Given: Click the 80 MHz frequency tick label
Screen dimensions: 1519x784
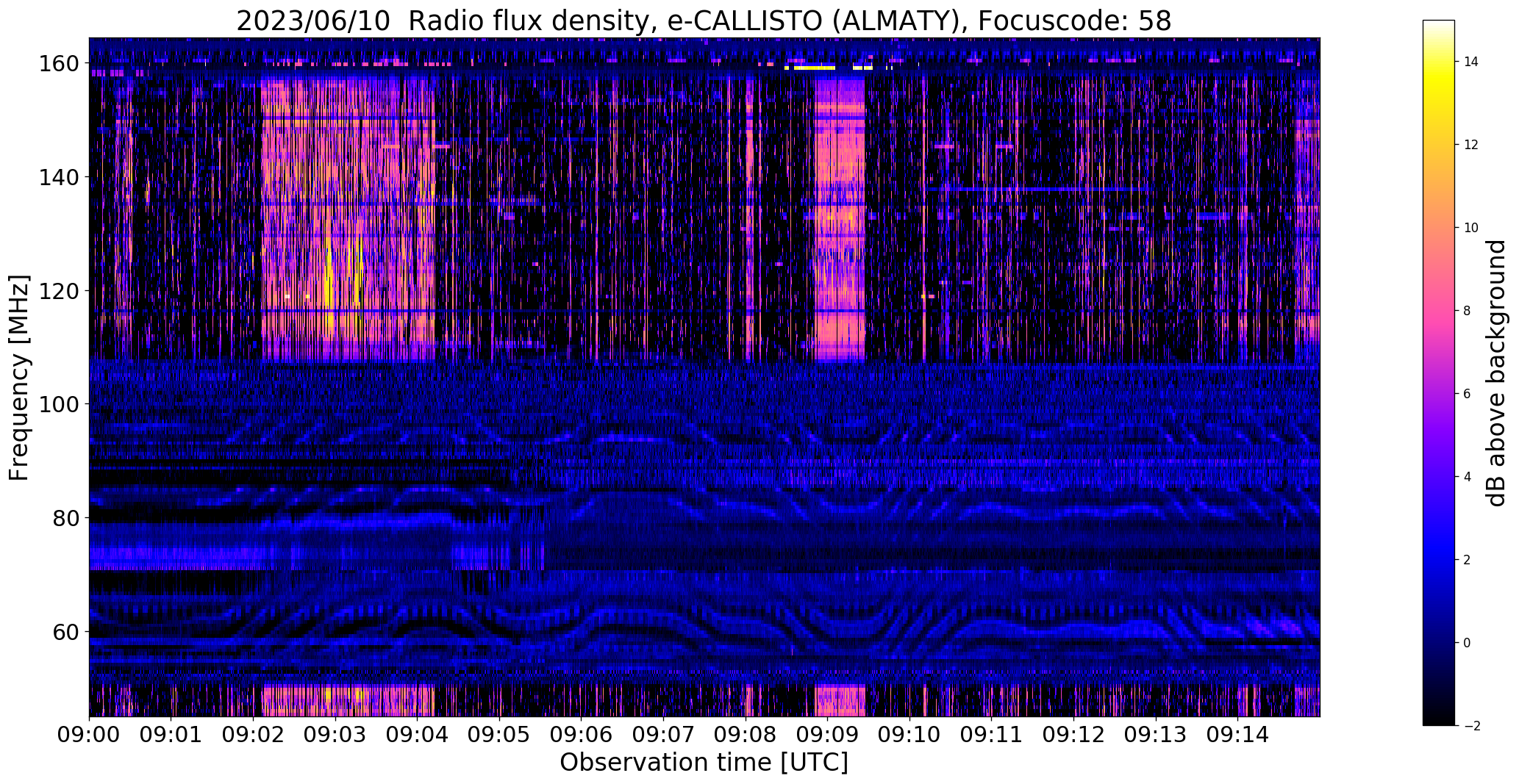Looking at the screenshot, I should tap(65, 518).
